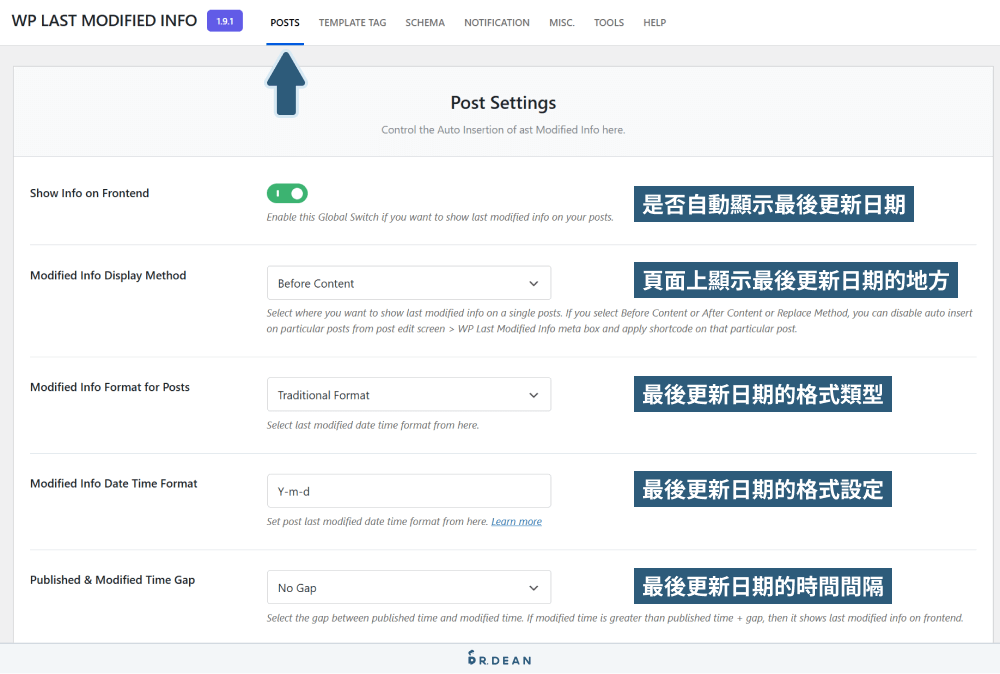
Task: Open the TEMPLATE TAG tab
Action: coord(352,23)
